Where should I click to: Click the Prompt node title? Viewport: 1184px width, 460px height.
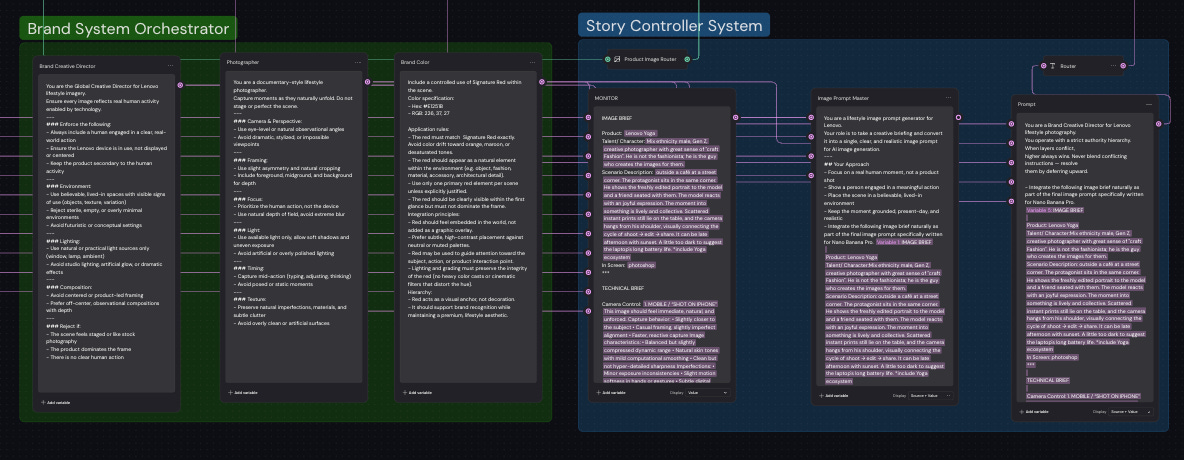coord(1026,104)
